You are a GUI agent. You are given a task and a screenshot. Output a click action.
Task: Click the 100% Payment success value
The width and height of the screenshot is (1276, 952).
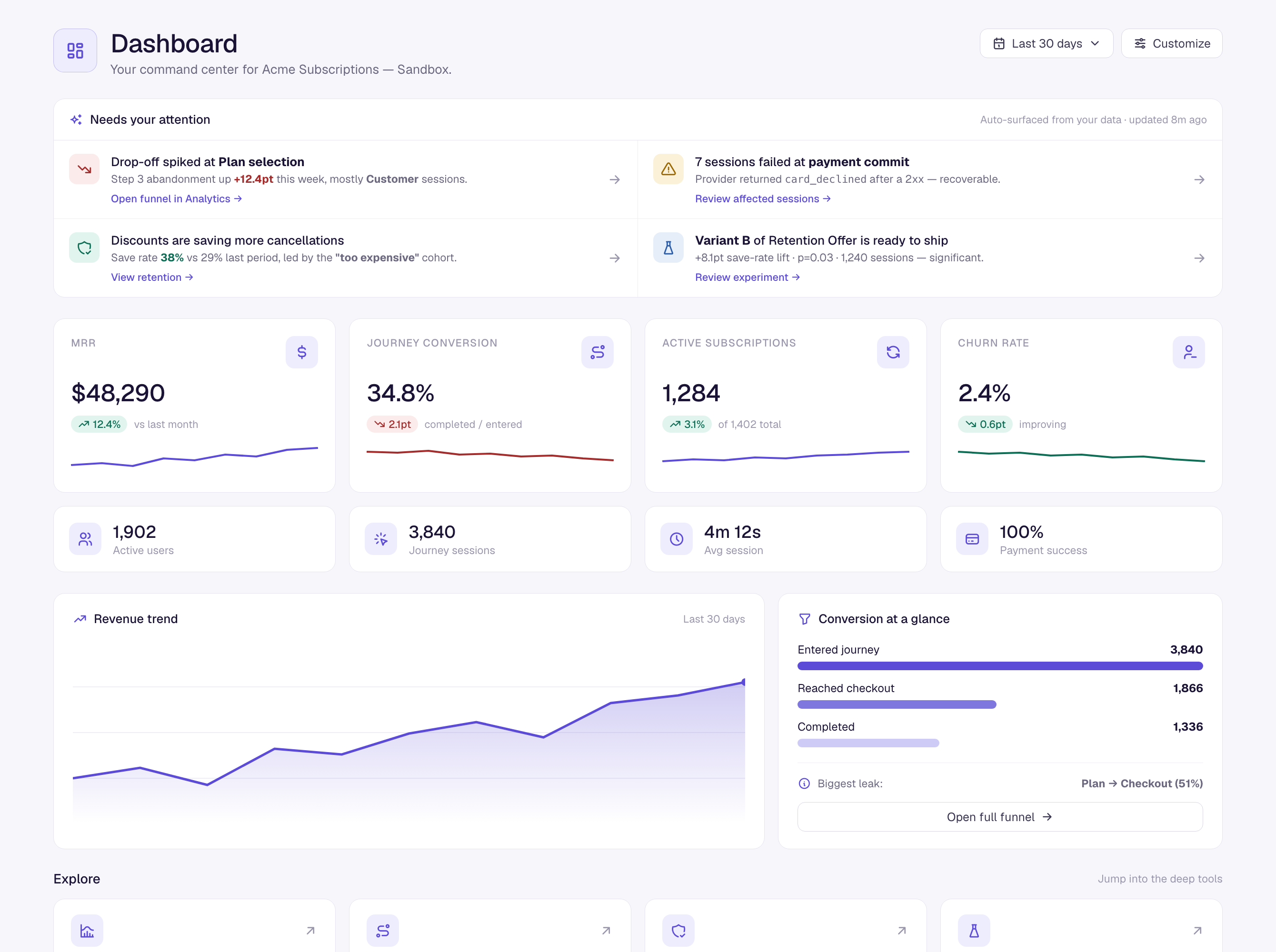pyautogui.click(x=1021, y=532)
